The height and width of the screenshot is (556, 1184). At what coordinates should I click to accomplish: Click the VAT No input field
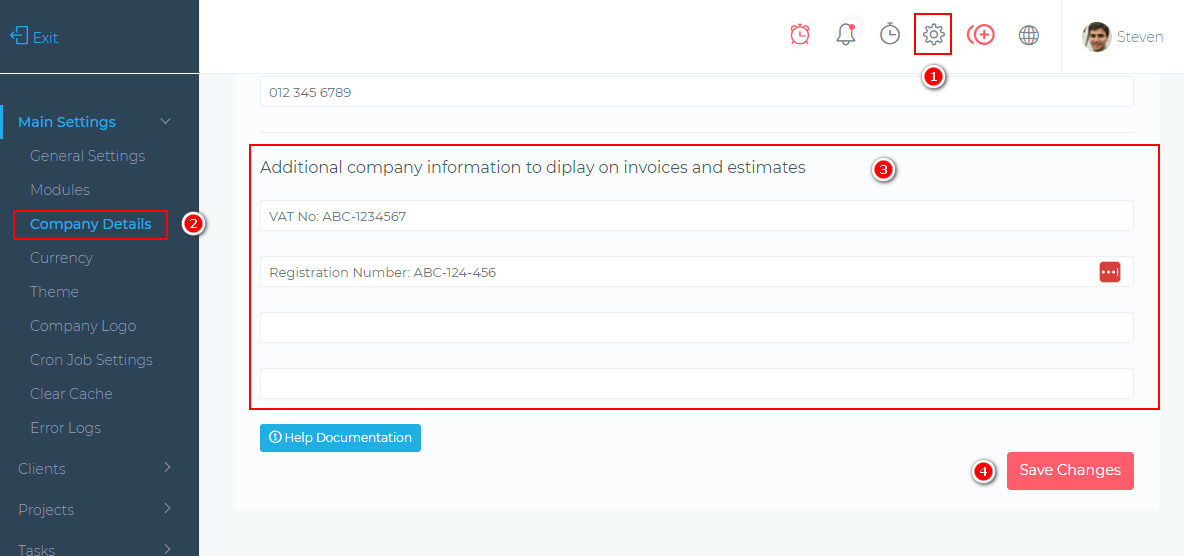tap(696, 215)
